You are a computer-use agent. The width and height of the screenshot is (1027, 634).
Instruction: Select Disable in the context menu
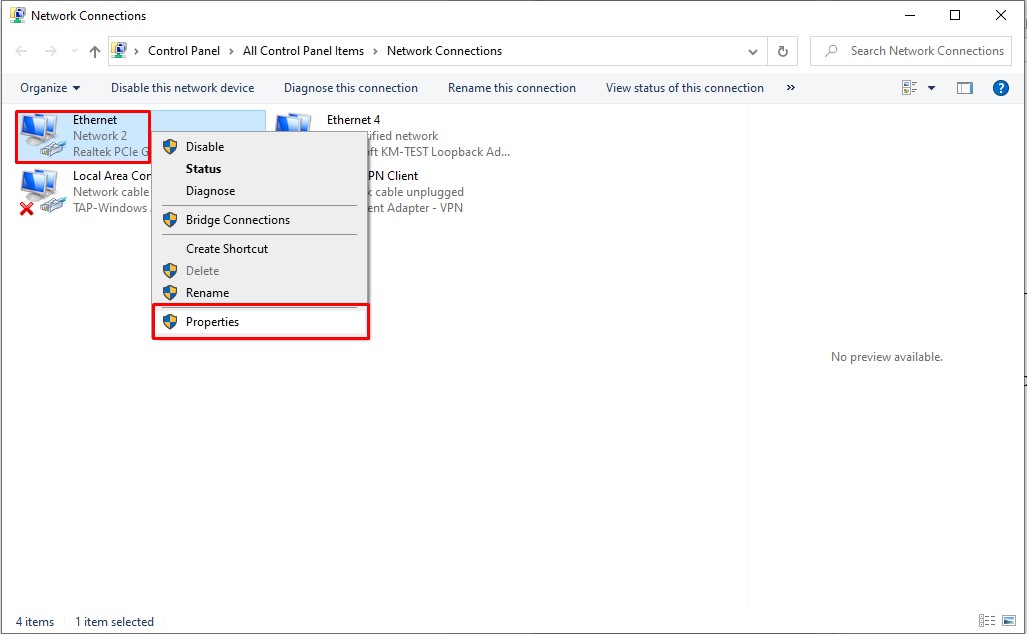[x=205, y=147]
